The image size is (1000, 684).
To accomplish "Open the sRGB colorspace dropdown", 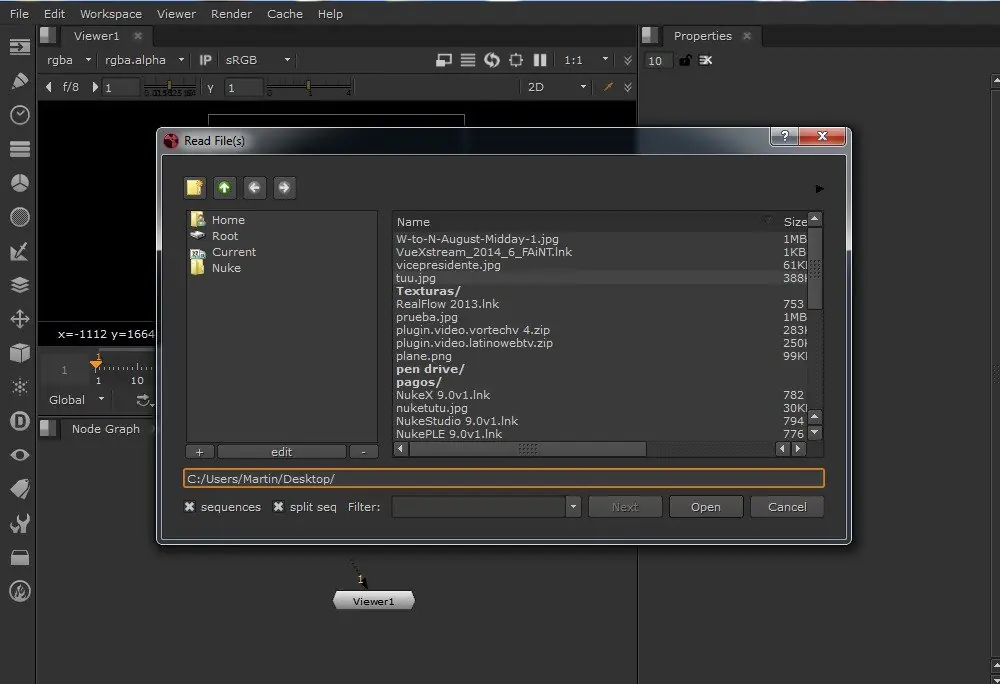I will click(258, 60).
